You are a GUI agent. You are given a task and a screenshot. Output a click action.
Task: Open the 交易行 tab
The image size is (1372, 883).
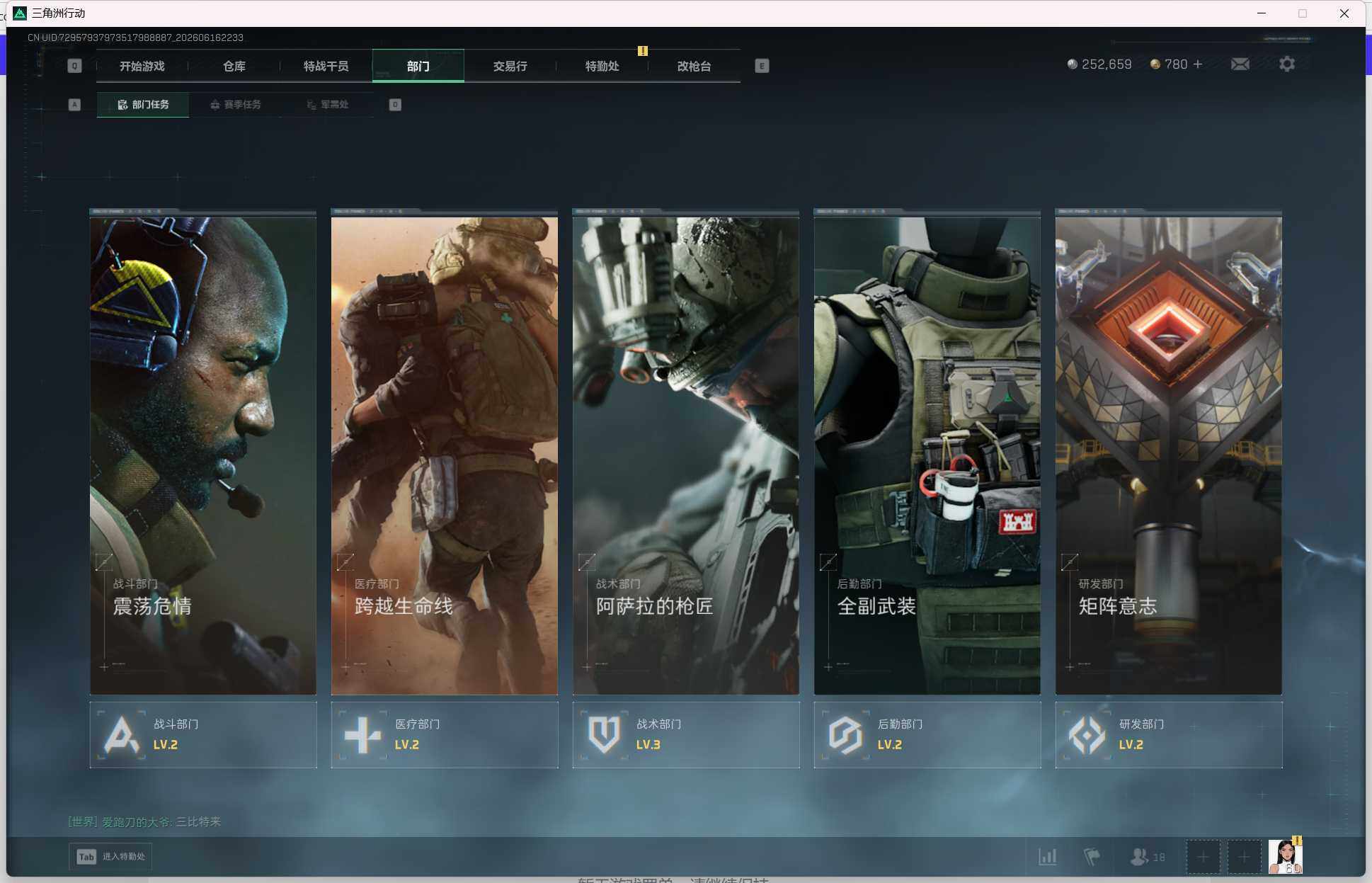pyautogui.click(x=510, y=66)
